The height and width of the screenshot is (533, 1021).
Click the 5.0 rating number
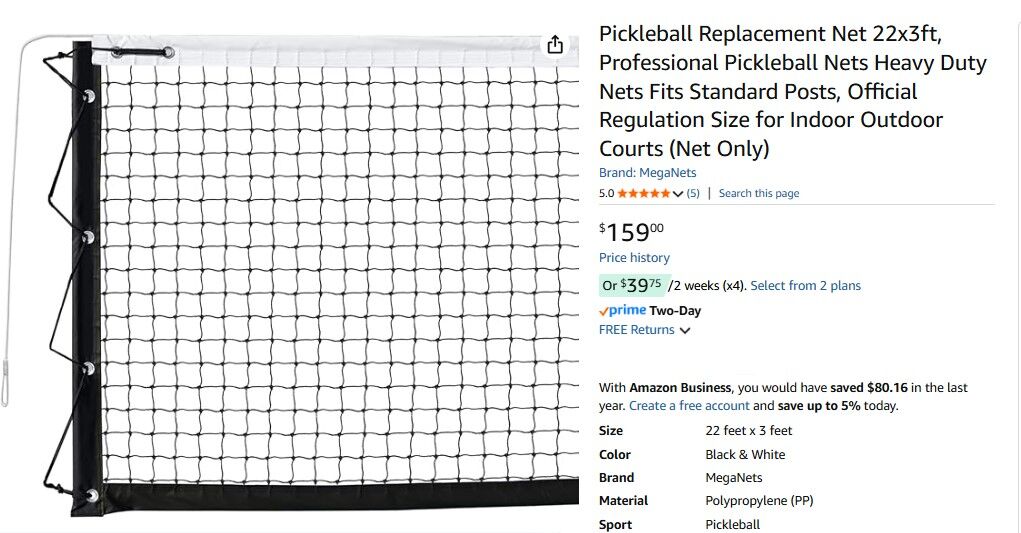[606, 194]
